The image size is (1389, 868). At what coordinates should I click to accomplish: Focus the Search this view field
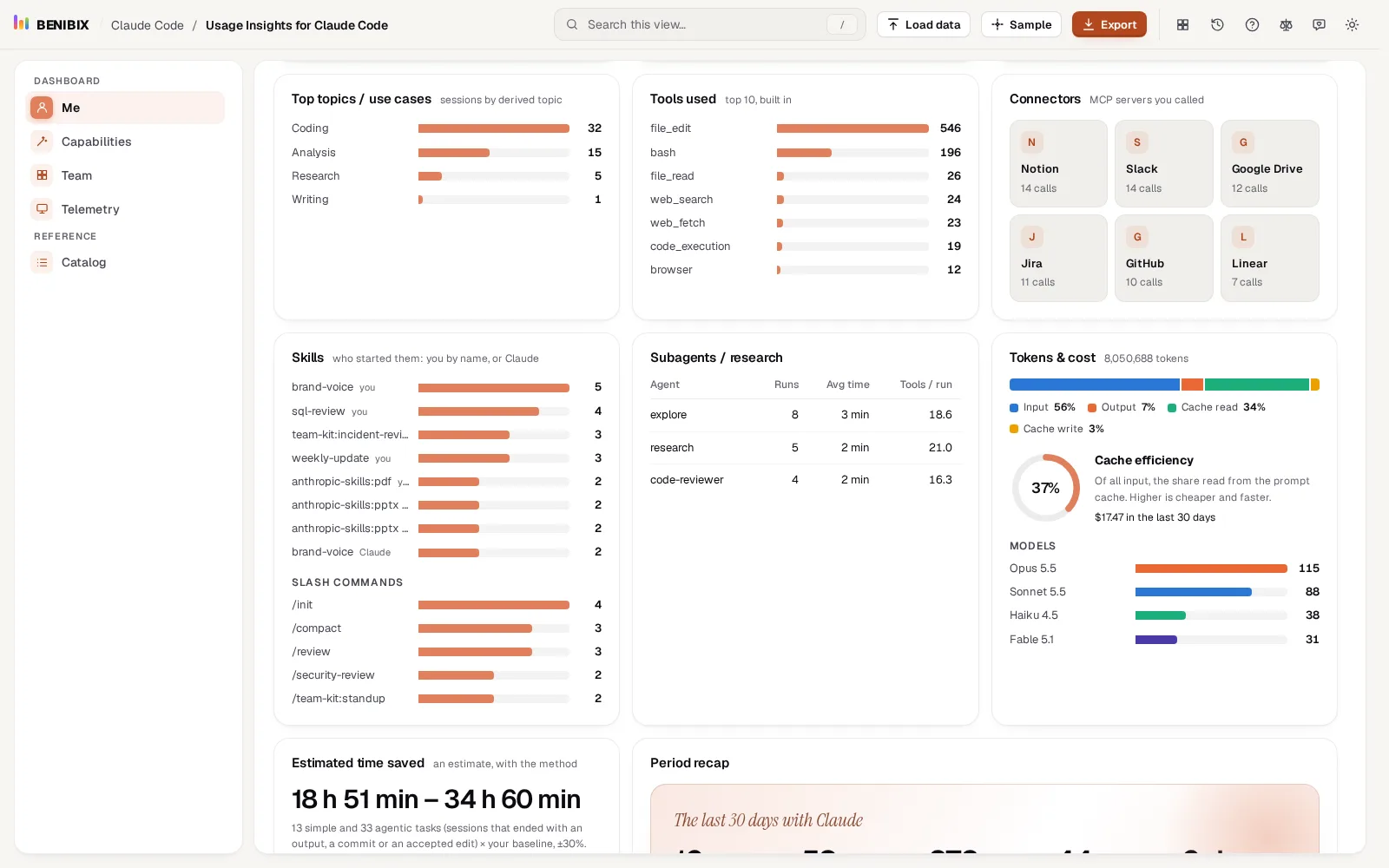[709, 24]
